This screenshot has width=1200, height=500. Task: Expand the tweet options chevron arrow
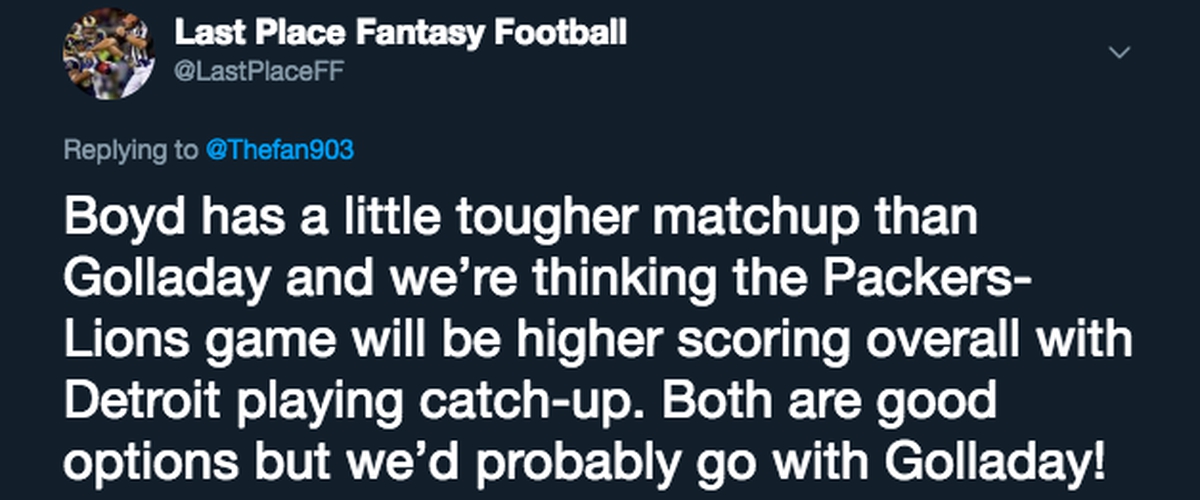(x=1123, y=51)
